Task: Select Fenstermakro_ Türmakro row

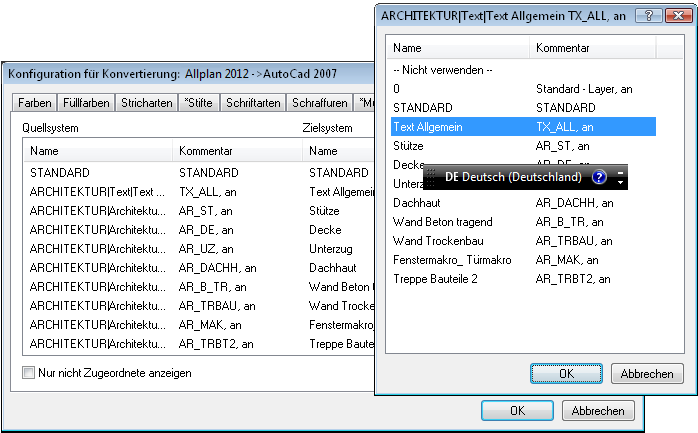Action: 523,260
